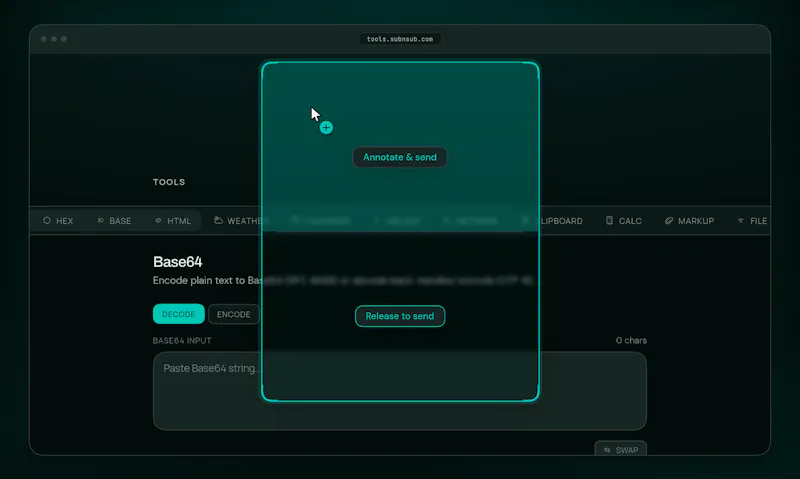Click the tools.subnsub.com address bar
Viewport: 800px width, 479px height.
(x=400, y=39)
